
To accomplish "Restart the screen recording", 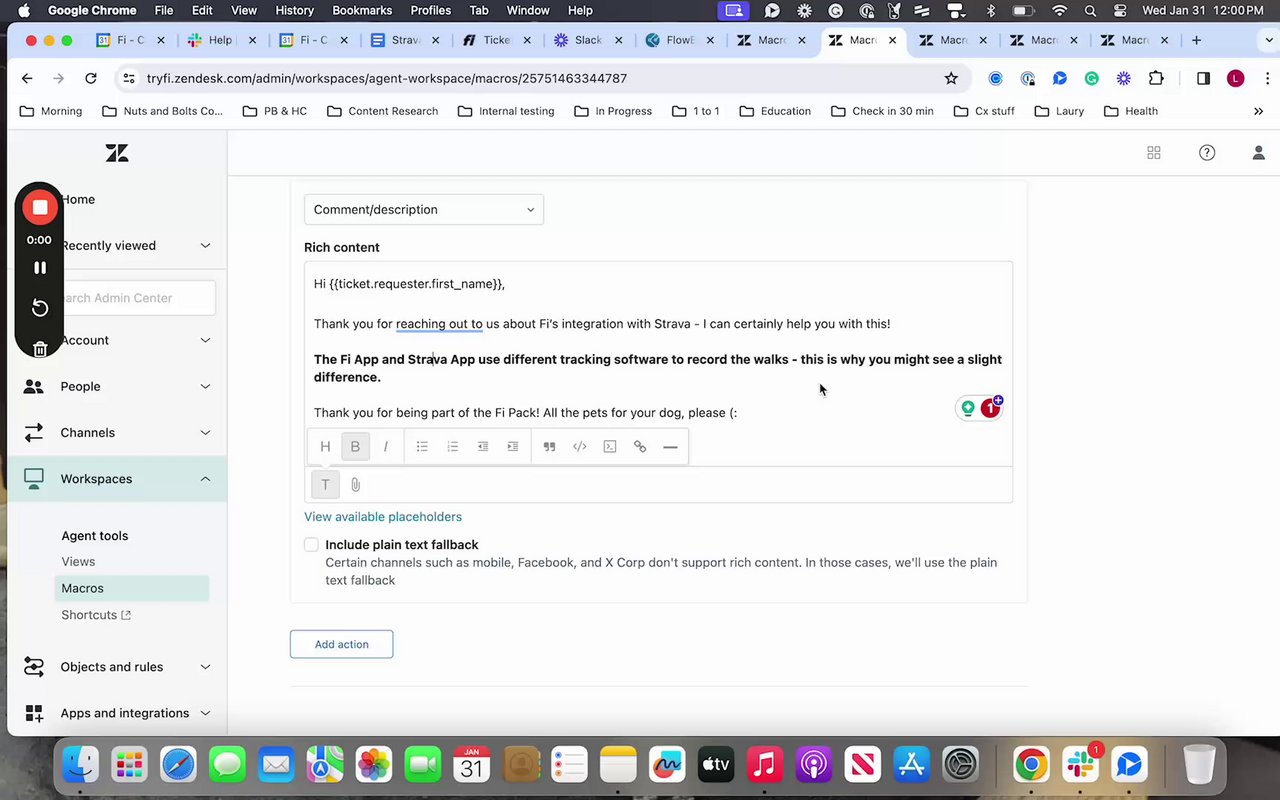I will (40, 308).
